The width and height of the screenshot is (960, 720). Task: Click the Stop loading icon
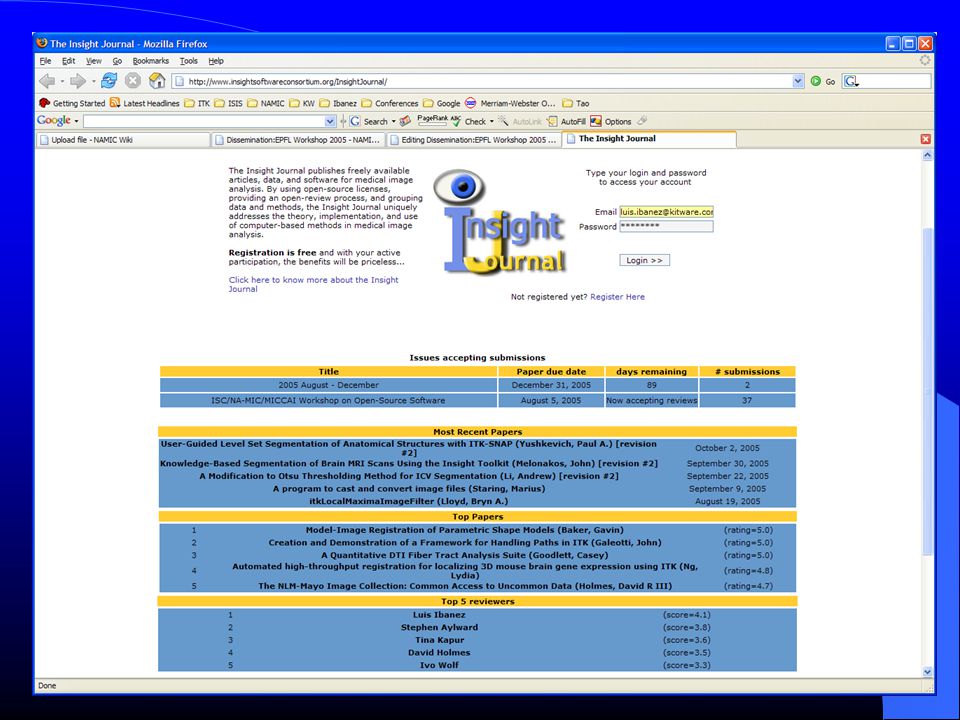click(x=133, y=81)
